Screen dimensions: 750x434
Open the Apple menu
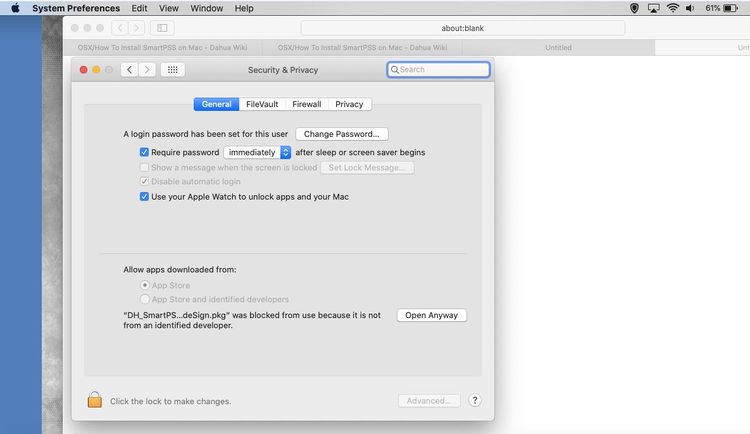(x=15, y=8)
